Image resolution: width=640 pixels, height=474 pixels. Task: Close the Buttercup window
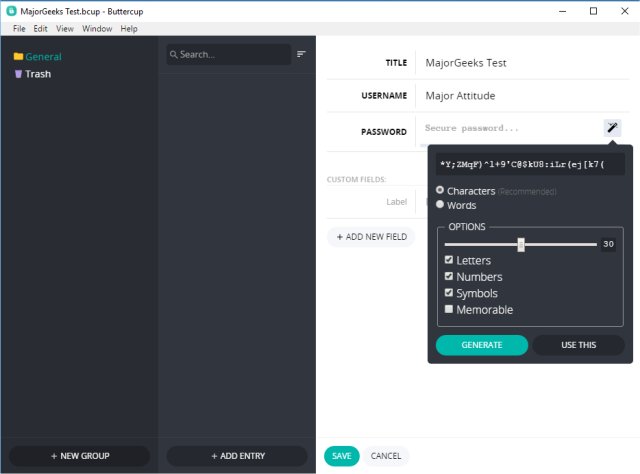pyautogui.click(x=624, y=11)
